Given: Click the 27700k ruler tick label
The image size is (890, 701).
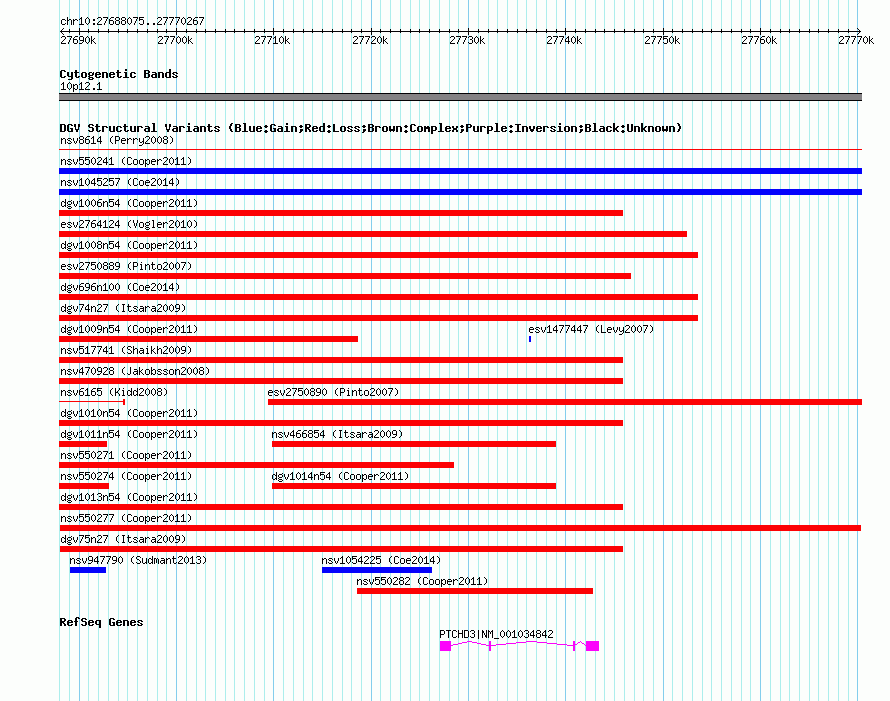Looking at the screenshot, I should (x=175, y=40).
